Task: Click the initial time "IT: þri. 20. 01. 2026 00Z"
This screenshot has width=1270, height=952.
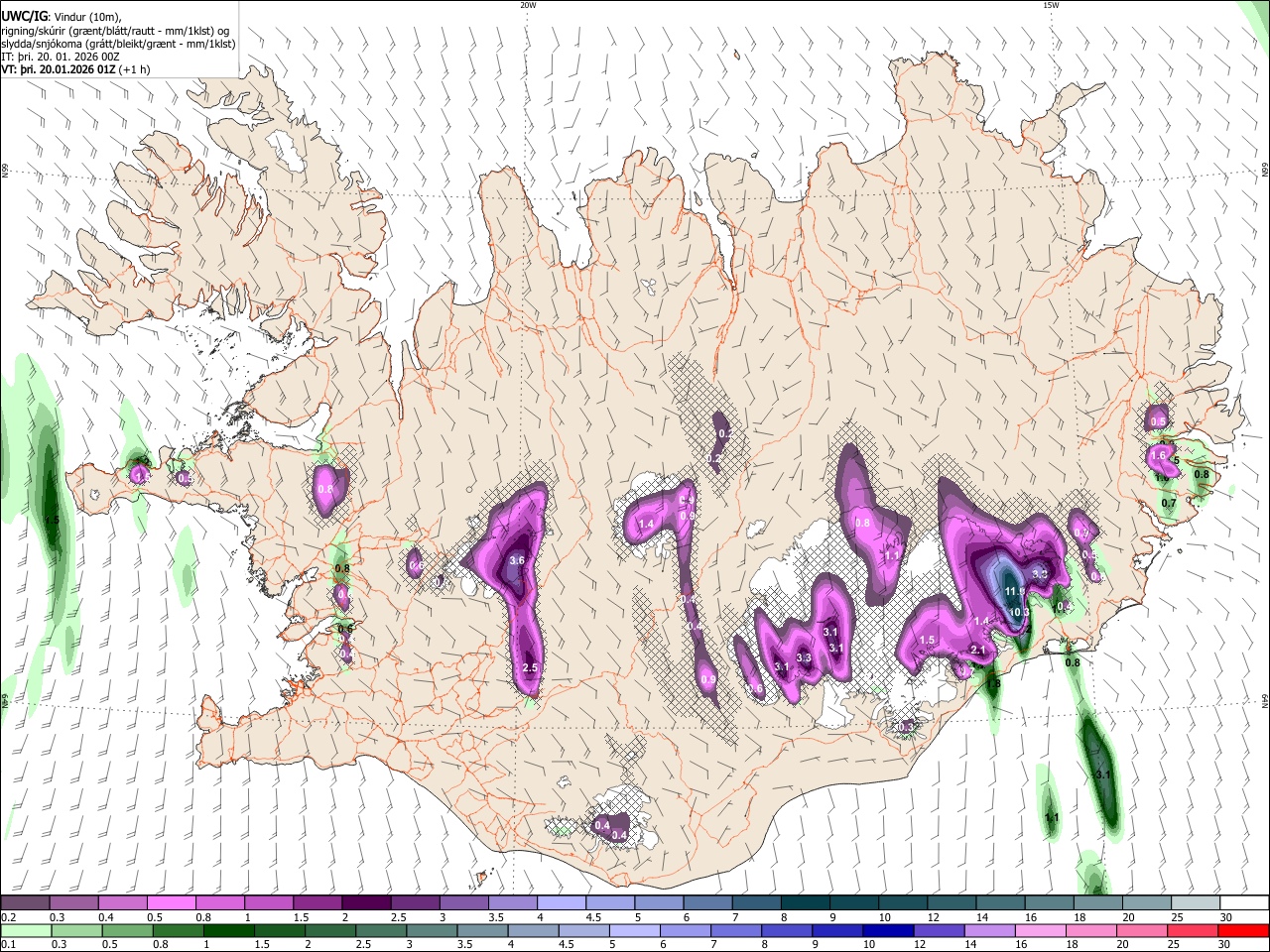Action: tap(61, 57)
